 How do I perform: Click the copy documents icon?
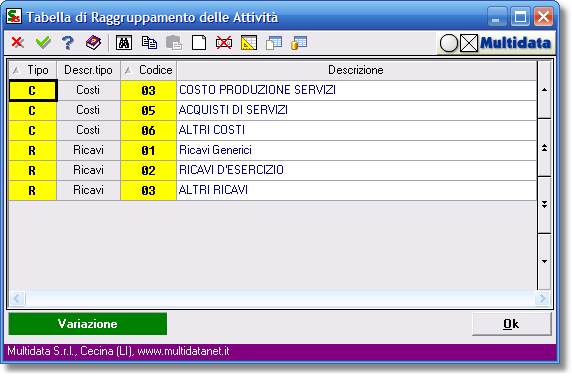149,43
